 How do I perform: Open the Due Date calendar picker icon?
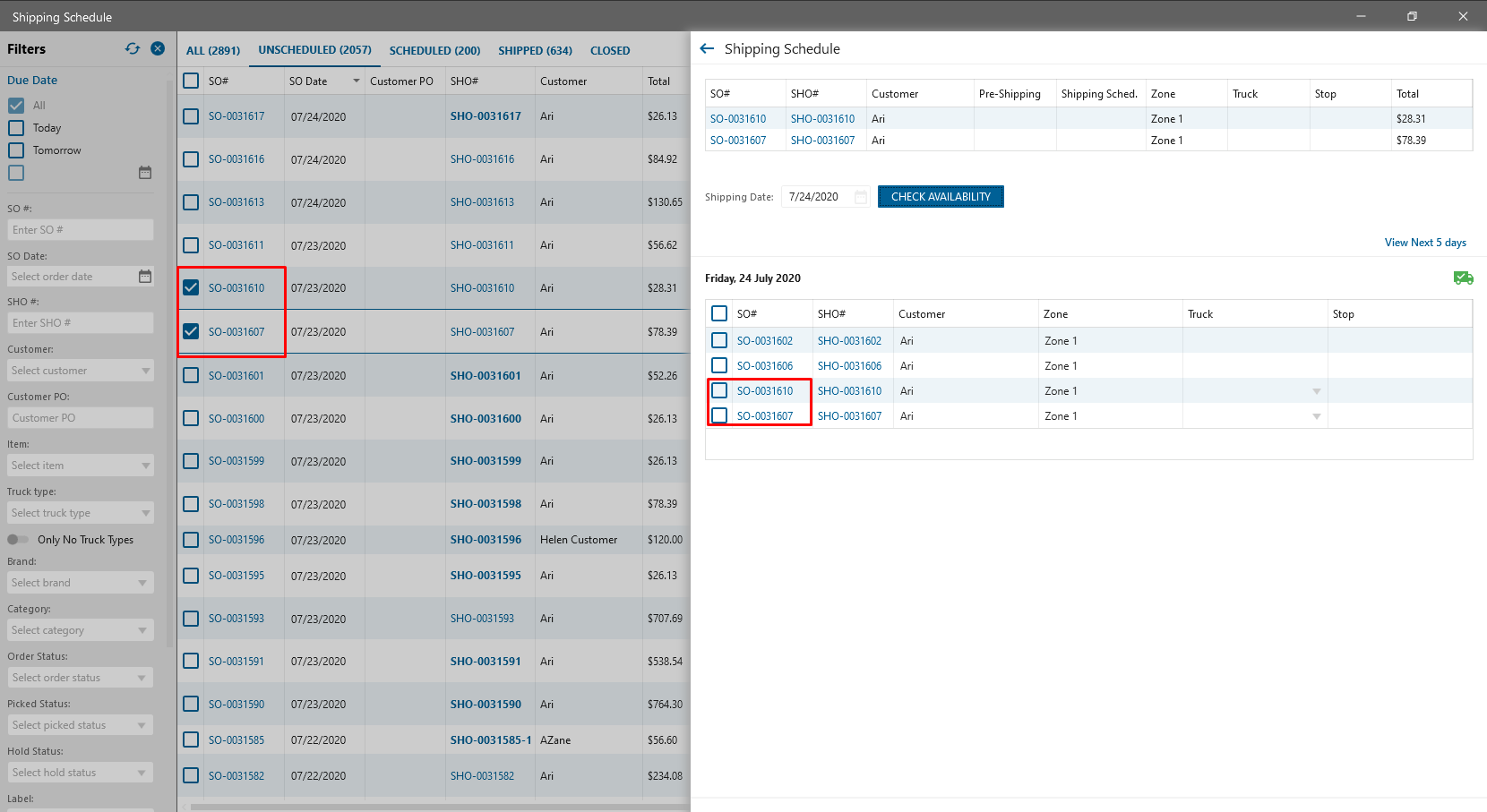(145, 173)
